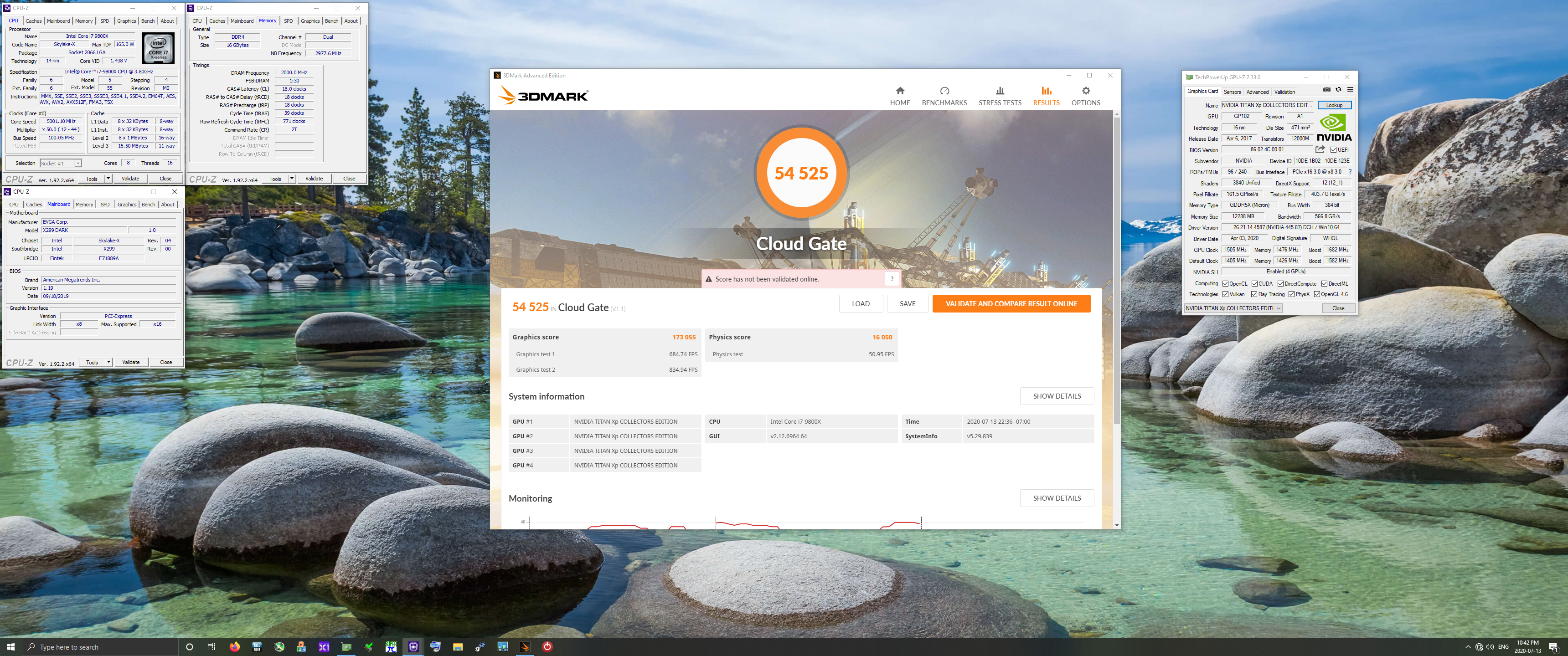Switch to GPU-Z via its taskbar icon
Viewport: 1568px width, 656px height.
346,647
